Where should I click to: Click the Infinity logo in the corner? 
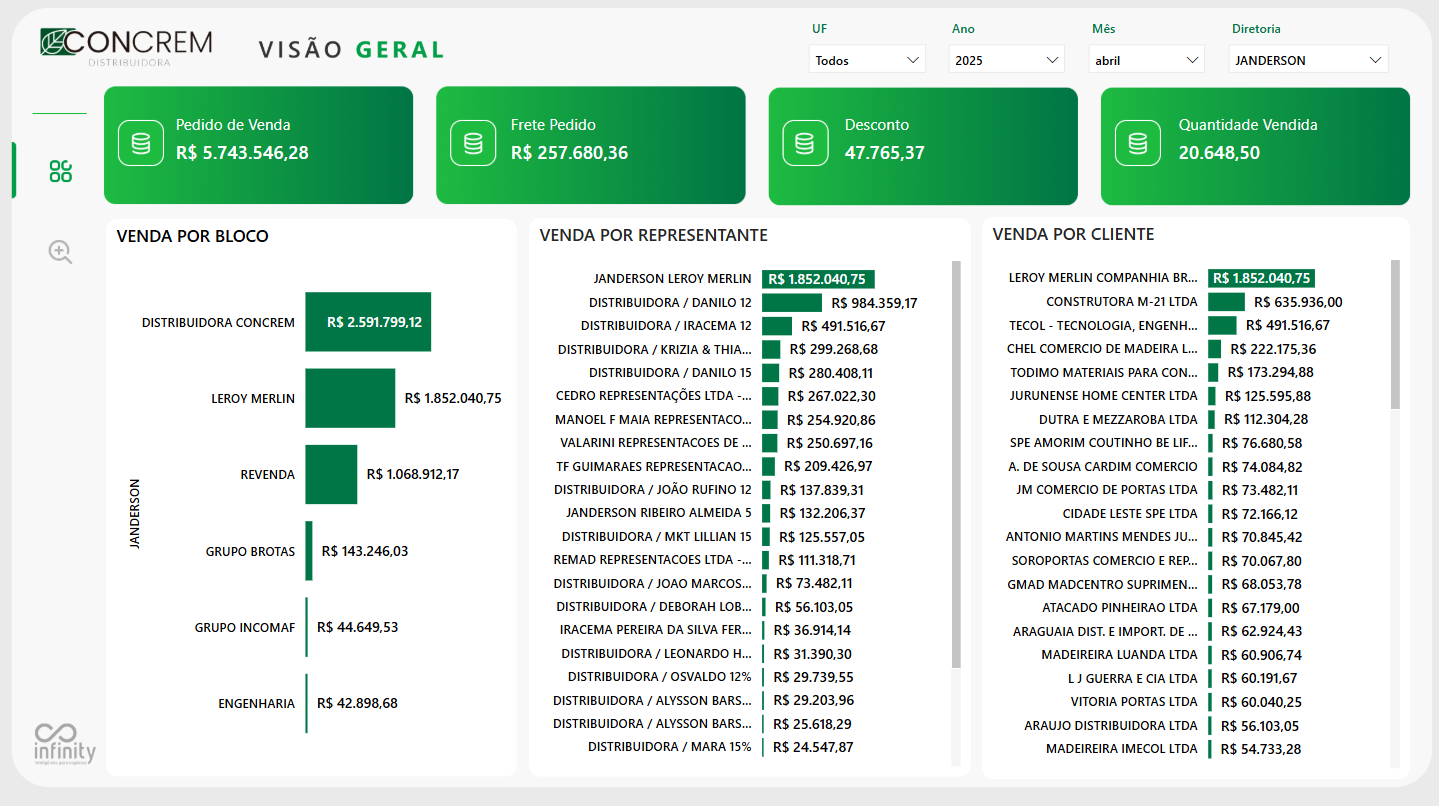[x=65, y=744]
